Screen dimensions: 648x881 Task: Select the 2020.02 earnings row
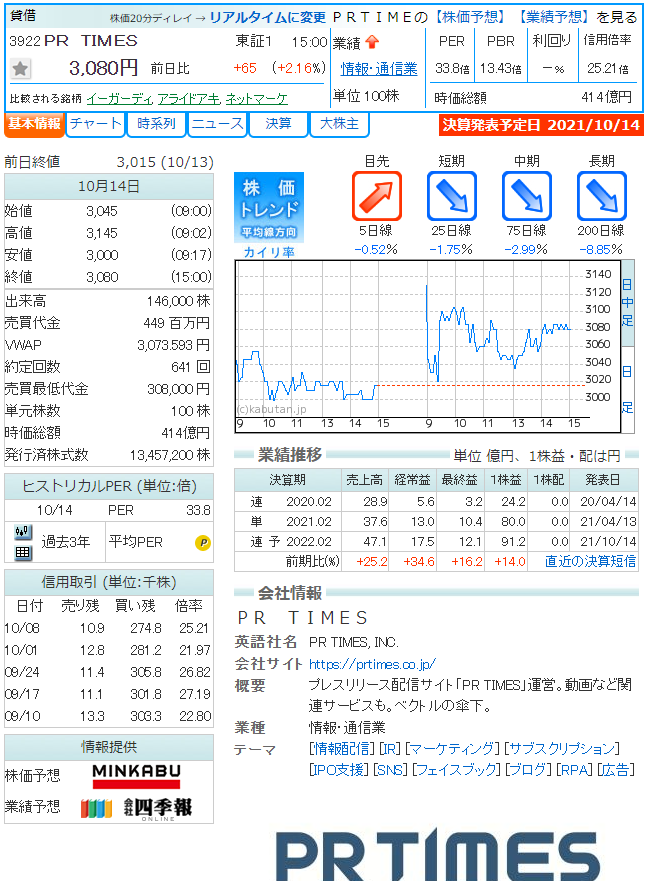(436, 501)
